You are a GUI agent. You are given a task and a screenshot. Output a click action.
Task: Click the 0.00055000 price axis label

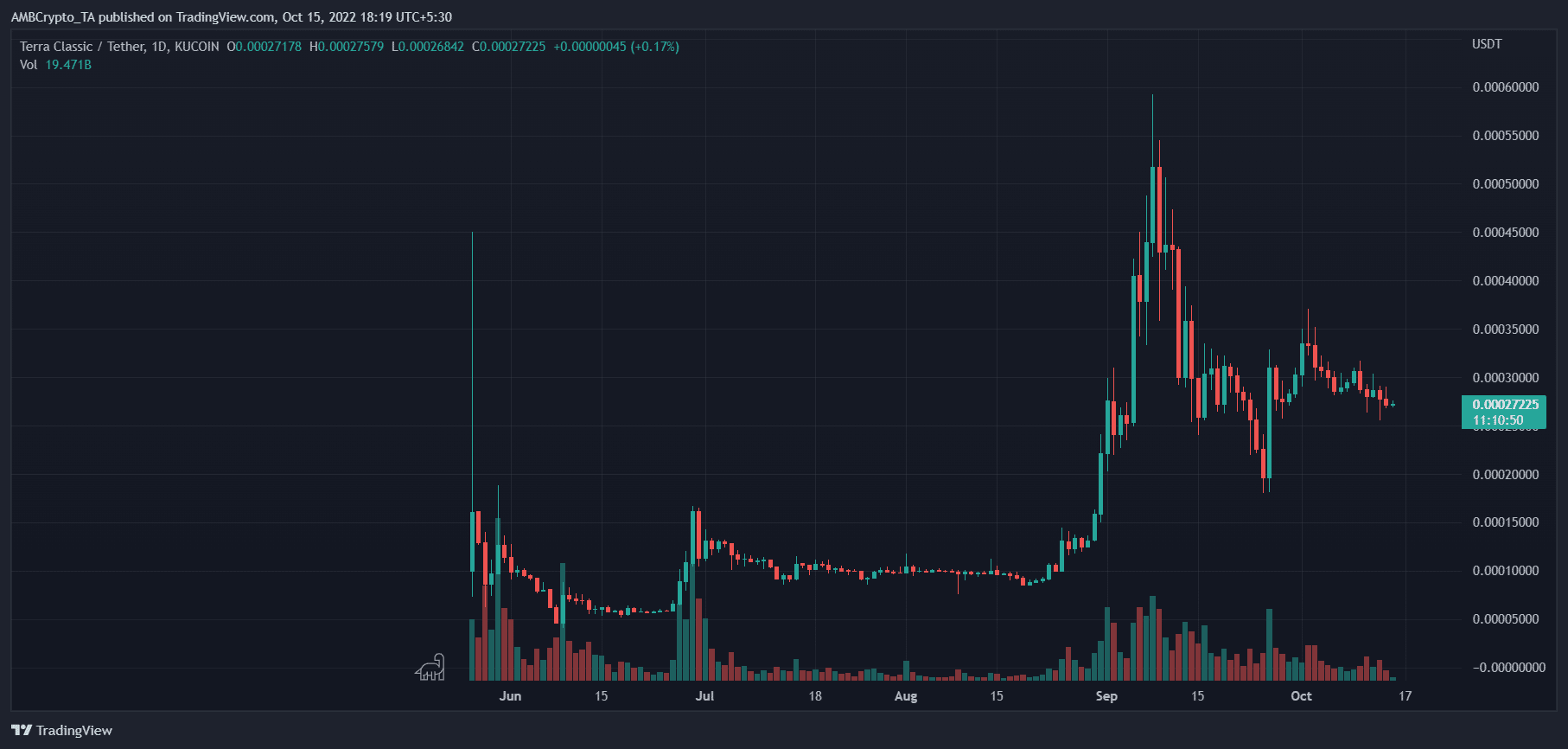(1506, 136)
